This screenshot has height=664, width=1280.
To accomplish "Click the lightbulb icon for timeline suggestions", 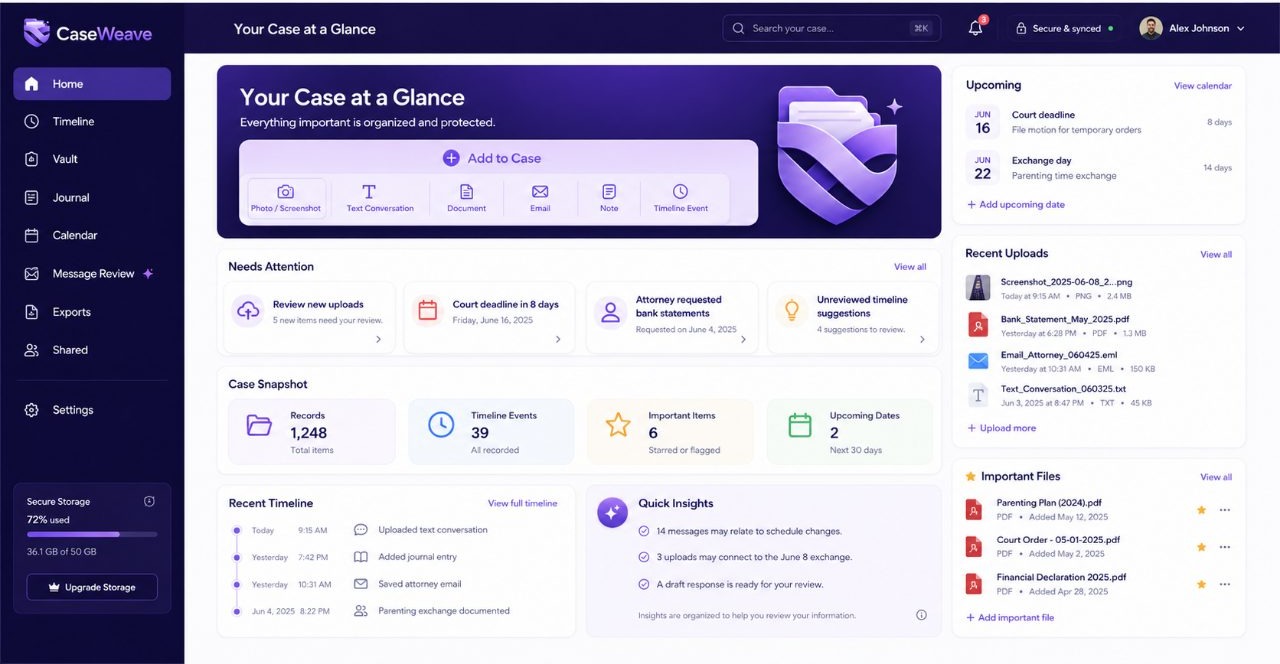I will click(792, 311).
